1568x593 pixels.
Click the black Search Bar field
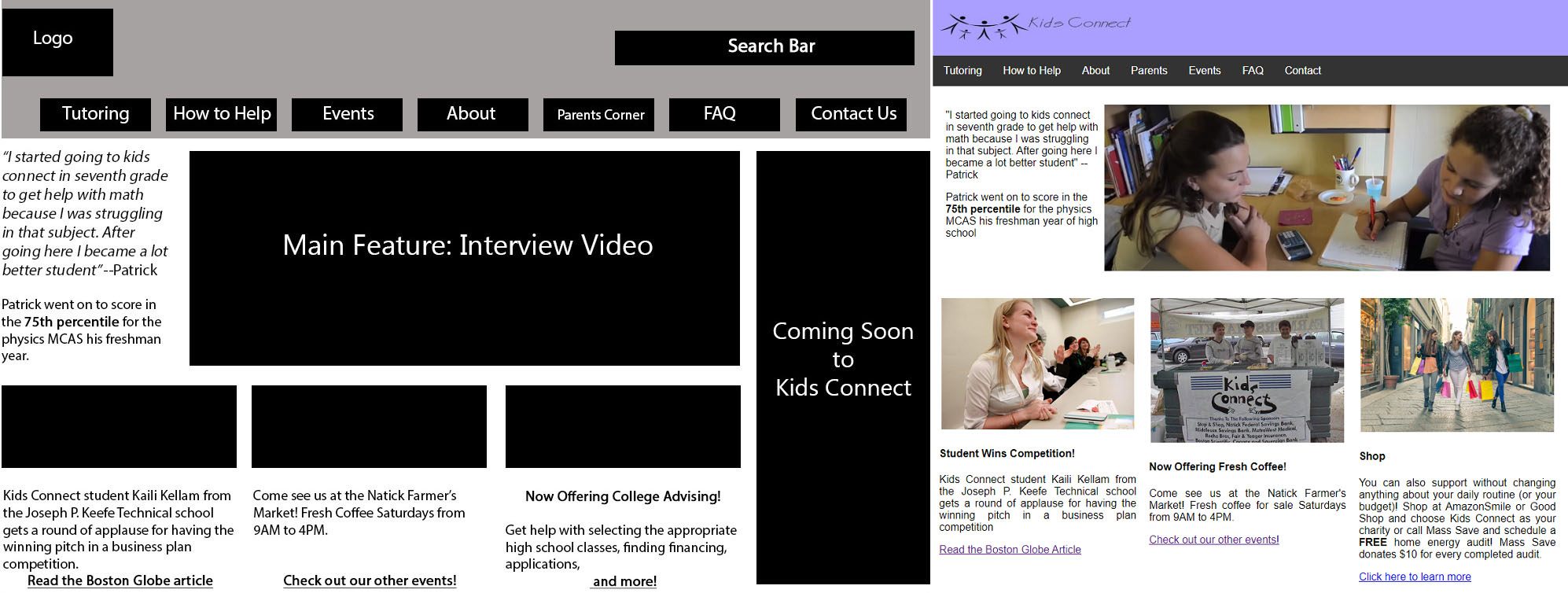tap(764, 47)
